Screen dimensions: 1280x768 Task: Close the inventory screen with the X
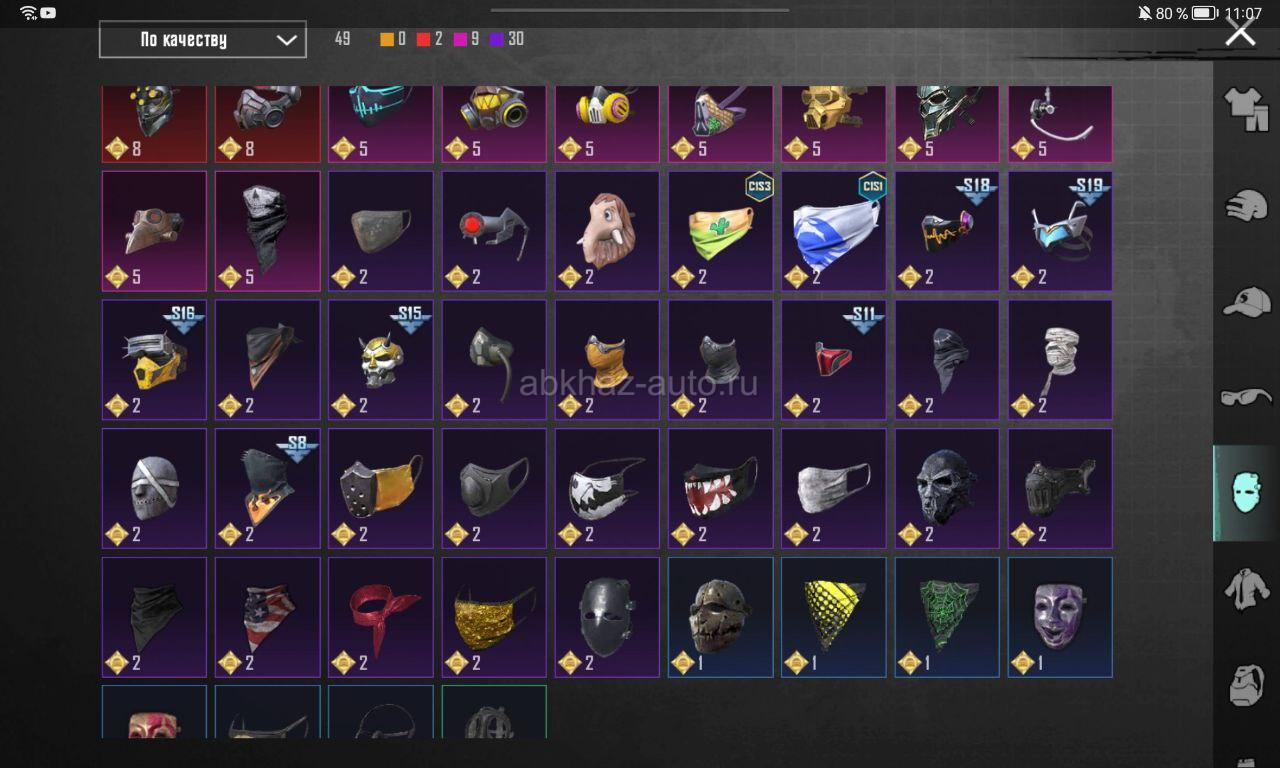(x=1240, y=32)
